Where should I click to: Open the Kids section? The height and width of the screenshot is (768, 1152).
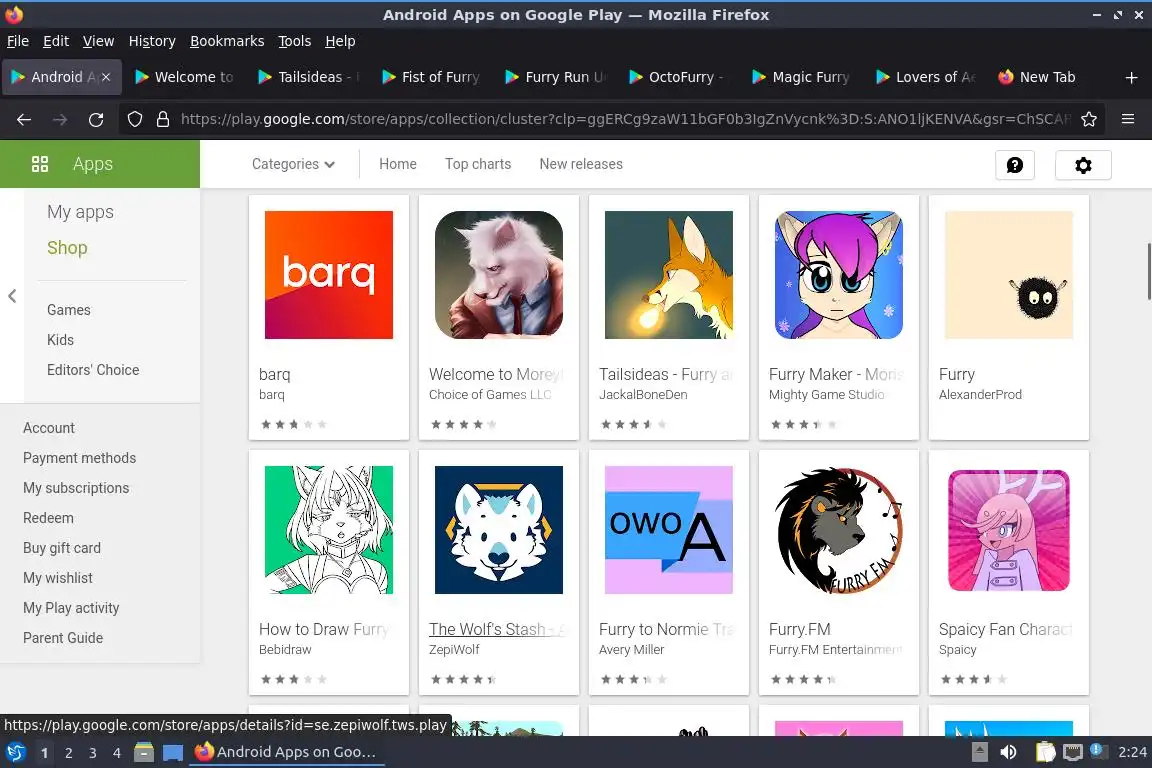(60, 340)
